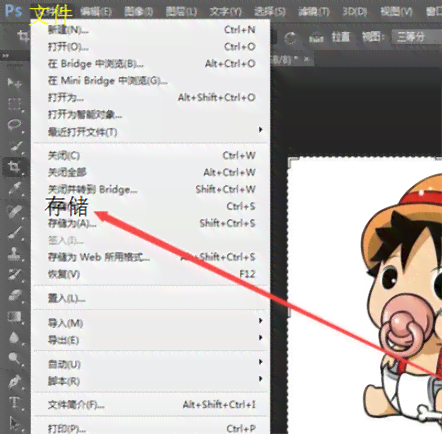Screen dimensions: 442x434
Task: Choose 恢复(V) menu item
Action: [x=151, y=274]
